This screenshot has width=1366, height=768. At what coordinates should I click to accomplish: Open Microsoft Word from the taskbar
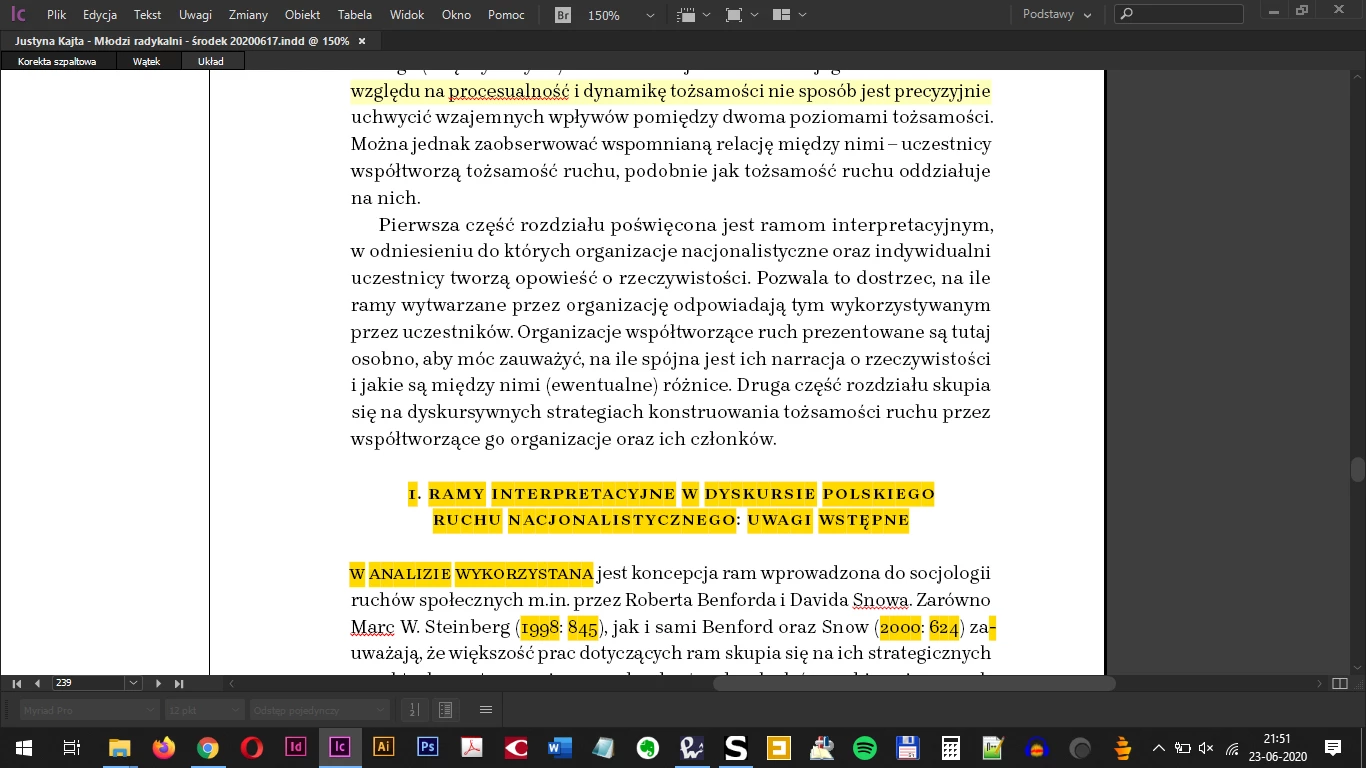558,747
